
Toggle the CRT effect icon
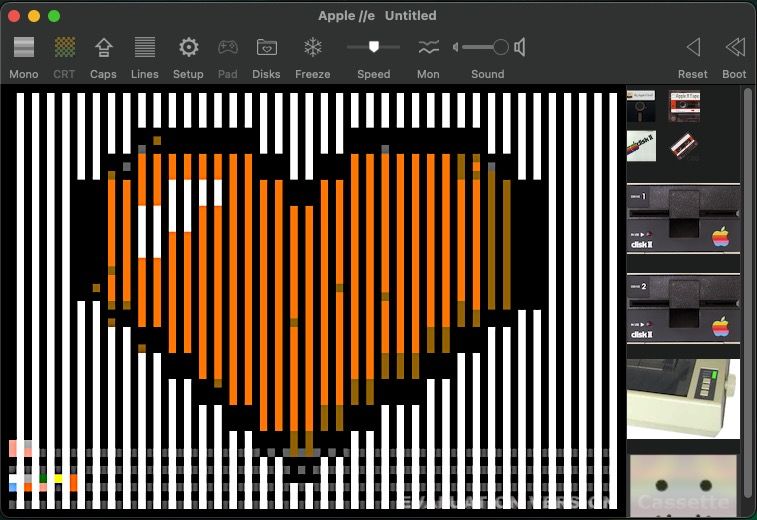64,47
